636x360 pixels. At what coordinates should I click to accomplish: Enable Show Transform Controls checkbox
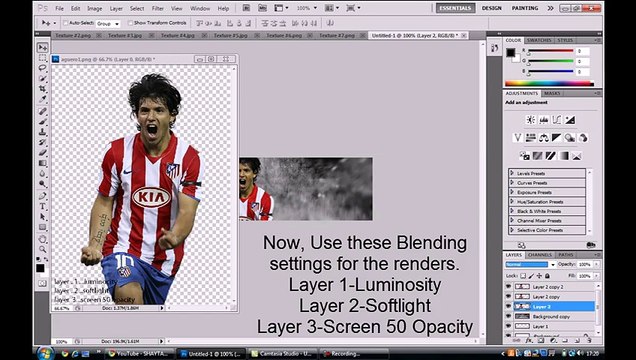pos(130,23)
